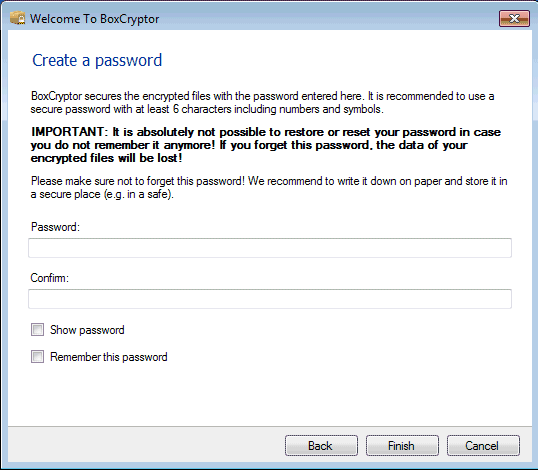
Task: Click the "Create a password" heading
Action: (97, 61)
